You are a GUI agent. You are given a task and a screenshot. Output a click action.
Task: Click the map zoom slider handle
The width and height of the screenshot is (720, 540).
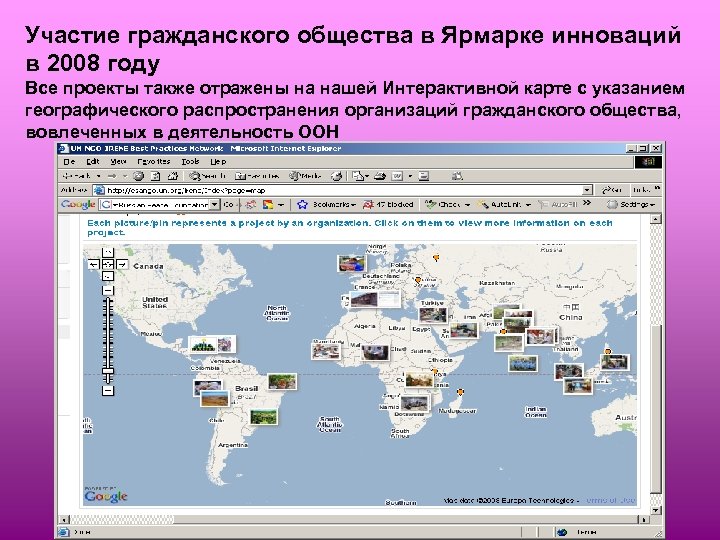[107, 371]
